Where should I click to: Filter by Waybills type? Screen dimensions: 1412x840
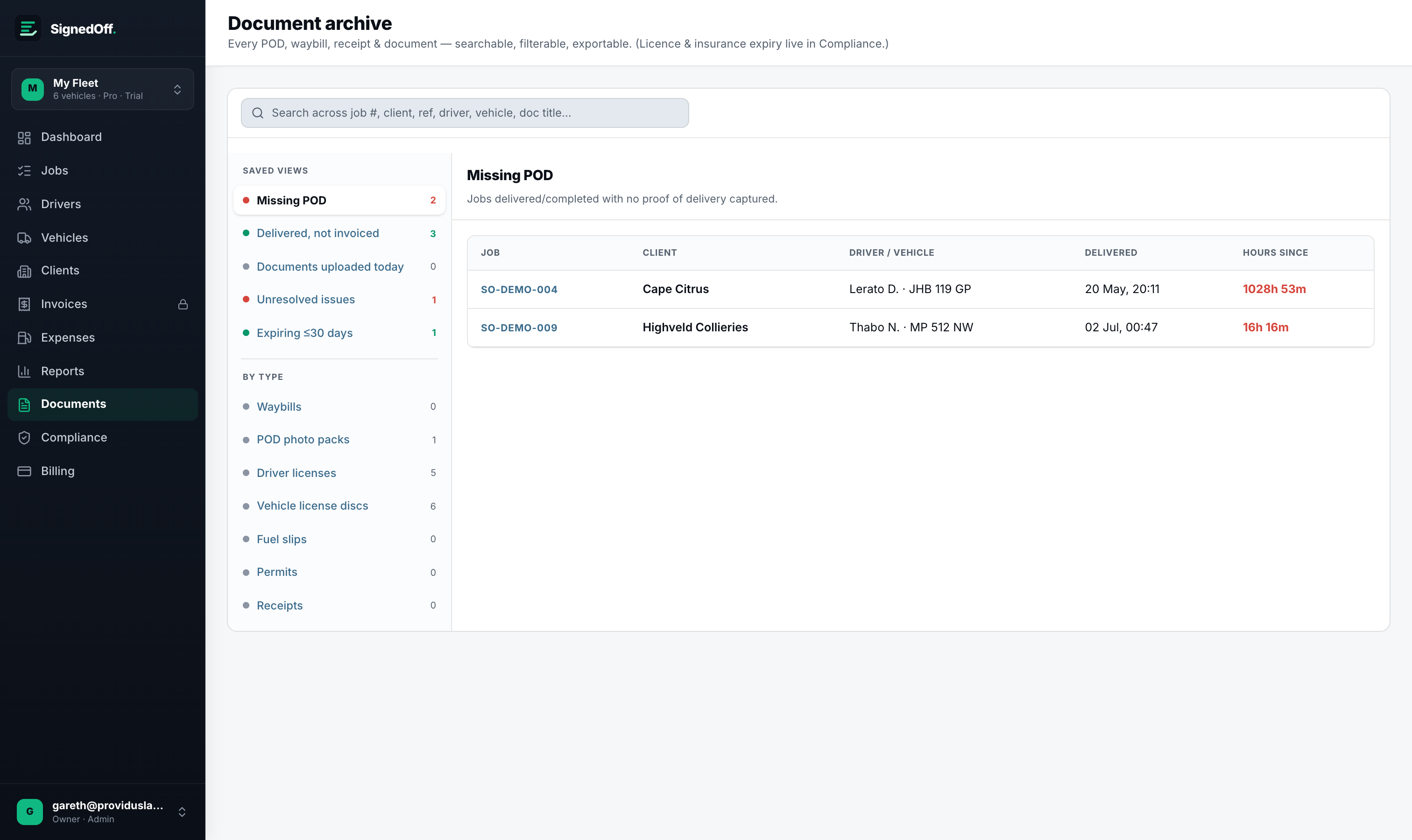pyautogui.click(x=339, y=407)
